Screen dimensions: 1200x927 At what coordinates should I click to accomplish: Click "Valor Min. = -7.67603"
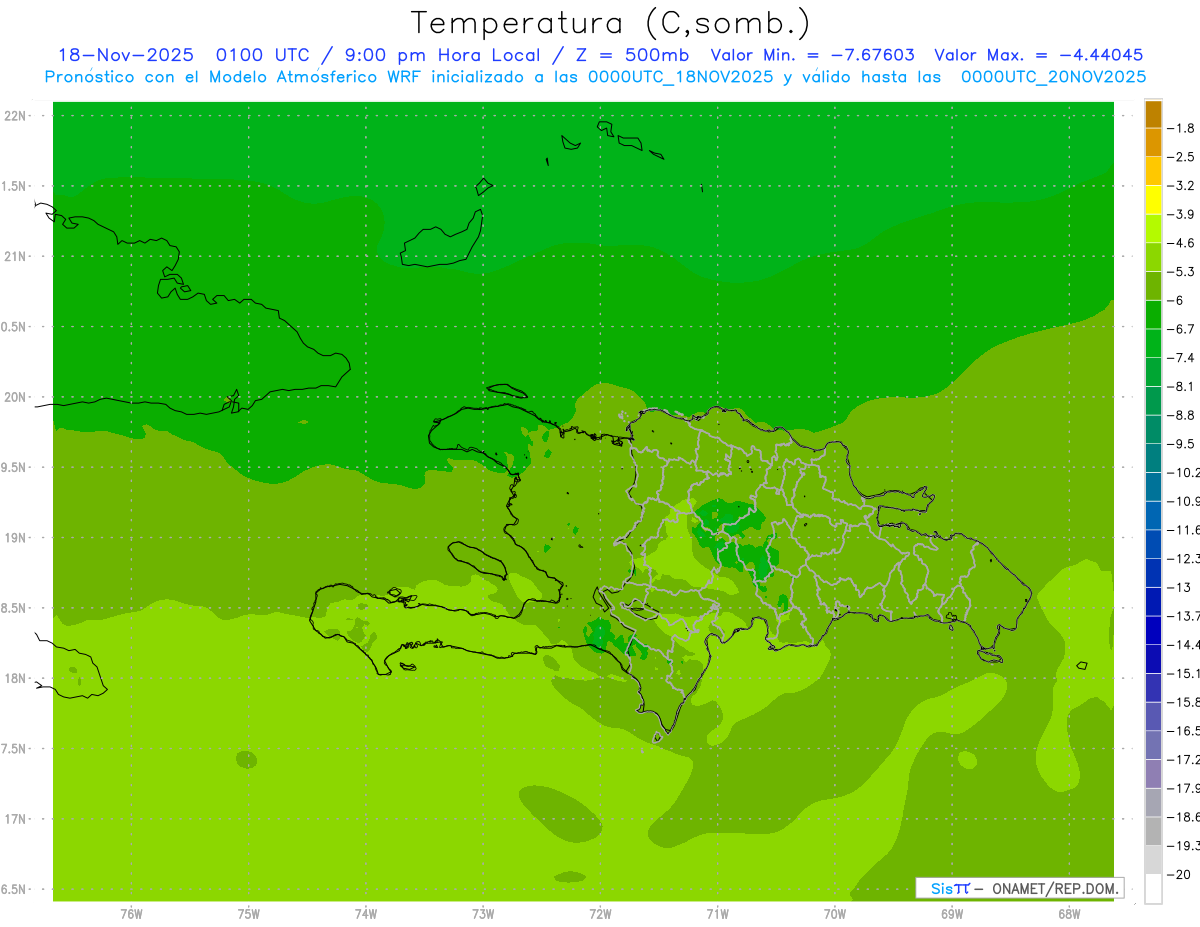[x=812, y=55]
